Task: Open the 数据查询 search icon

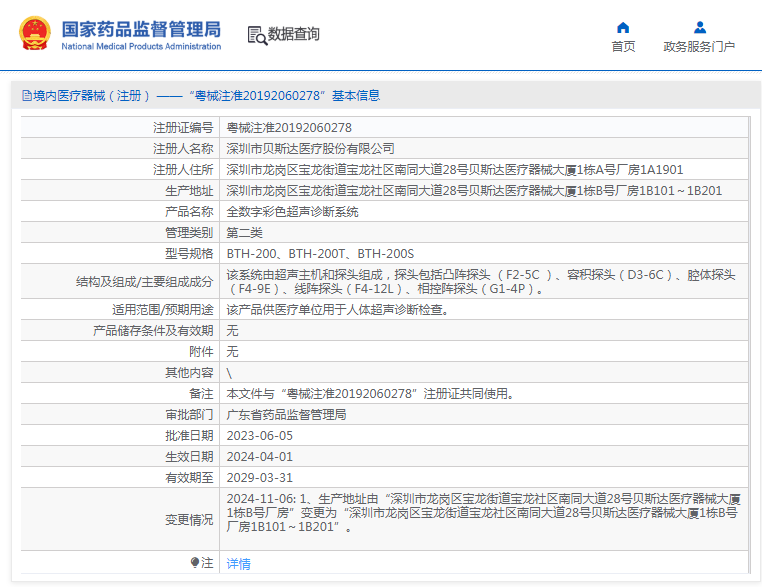Action: [x=257, y=35]
